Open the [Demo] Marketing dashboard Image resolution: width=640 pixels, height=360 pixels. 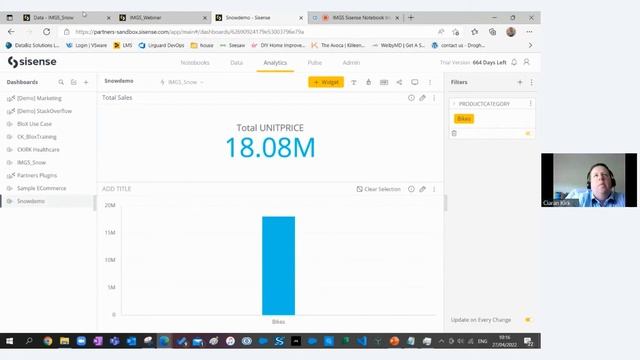click(39, 98)
